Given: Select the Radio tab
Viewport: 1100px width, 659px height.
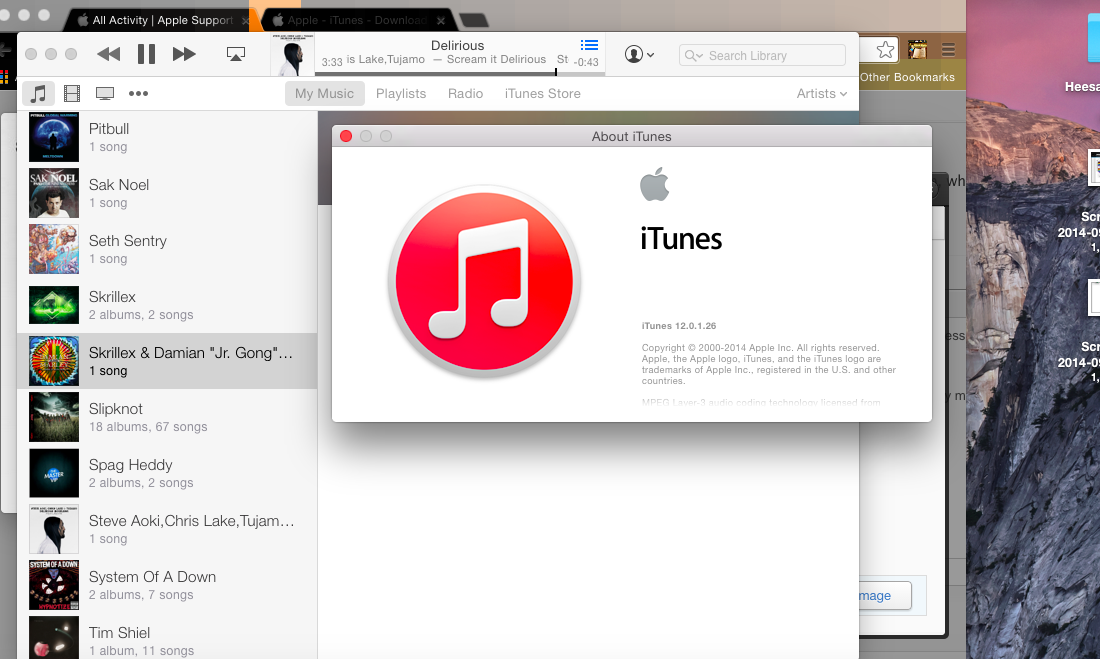Looking at the screenshot, I should coord(465,93).
